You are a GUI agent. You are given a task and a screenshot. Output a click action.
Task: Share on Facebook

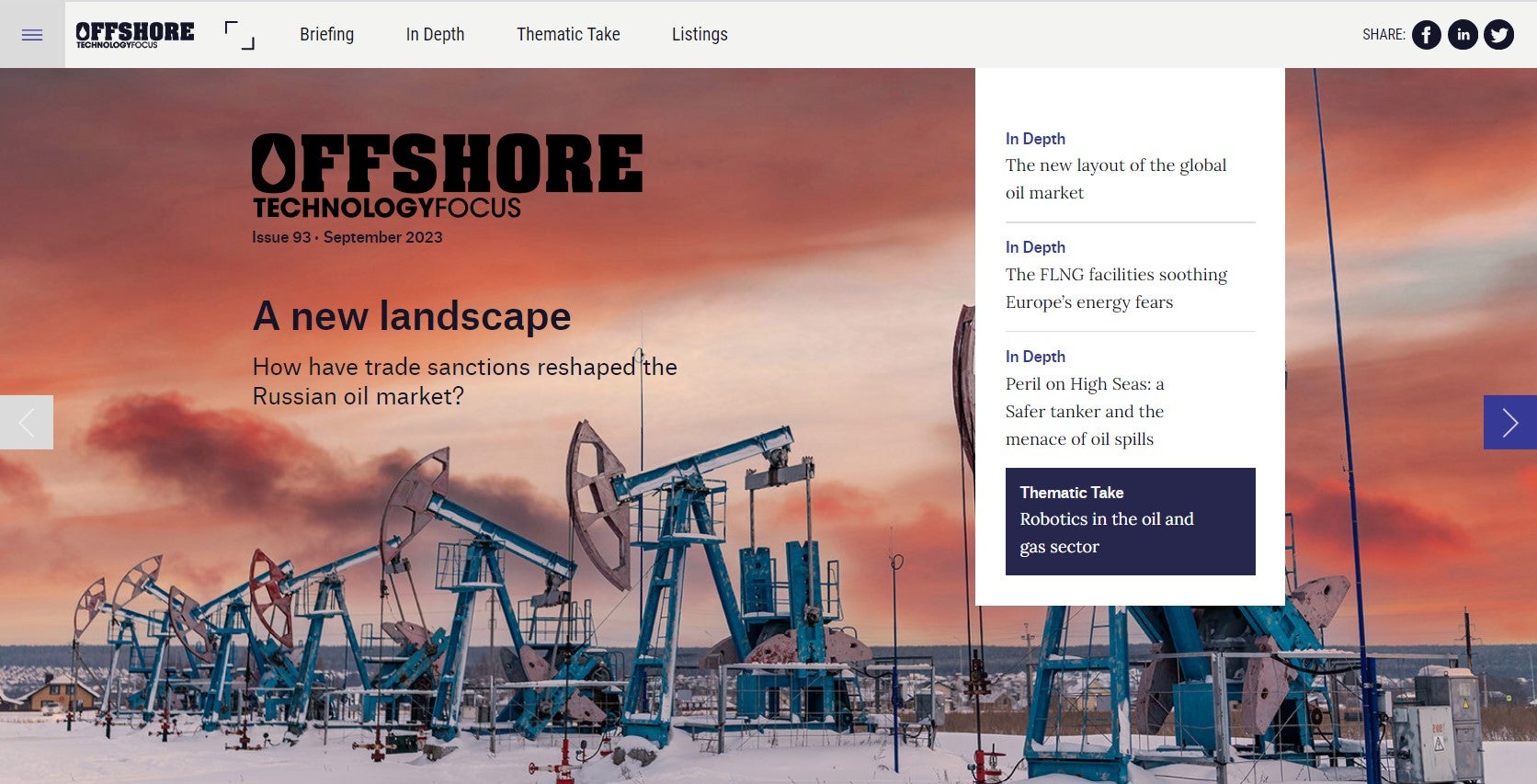pyautogui.click(x=1426, y=35)
